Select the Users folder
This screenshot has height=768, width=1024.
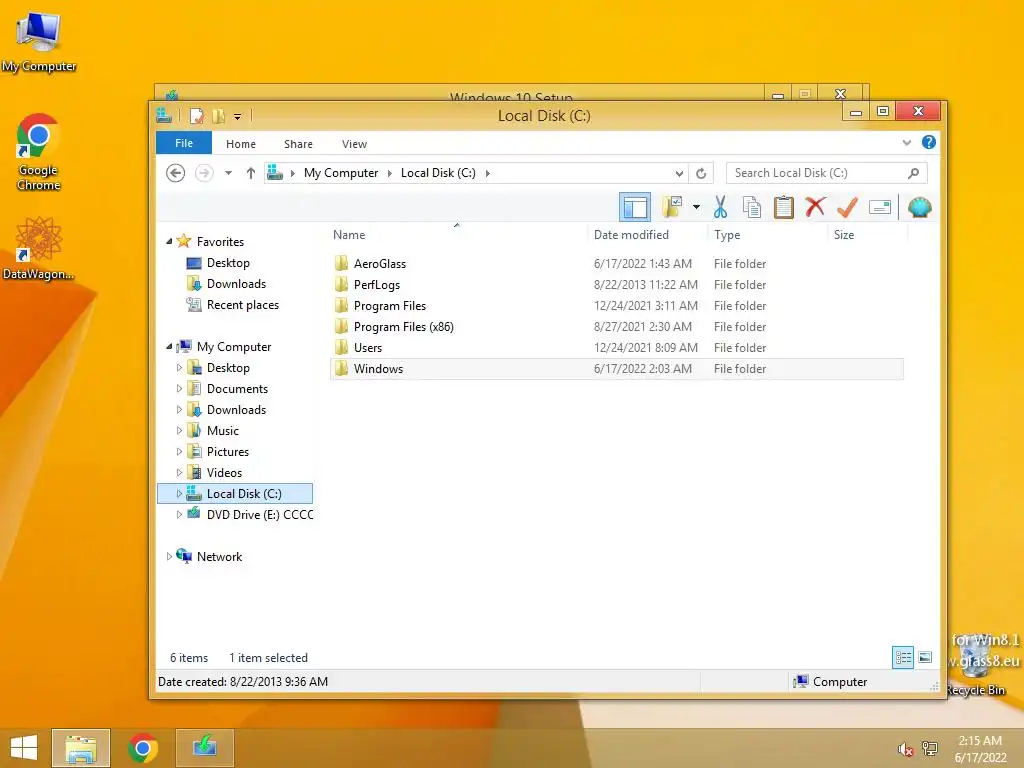(368, 347)
